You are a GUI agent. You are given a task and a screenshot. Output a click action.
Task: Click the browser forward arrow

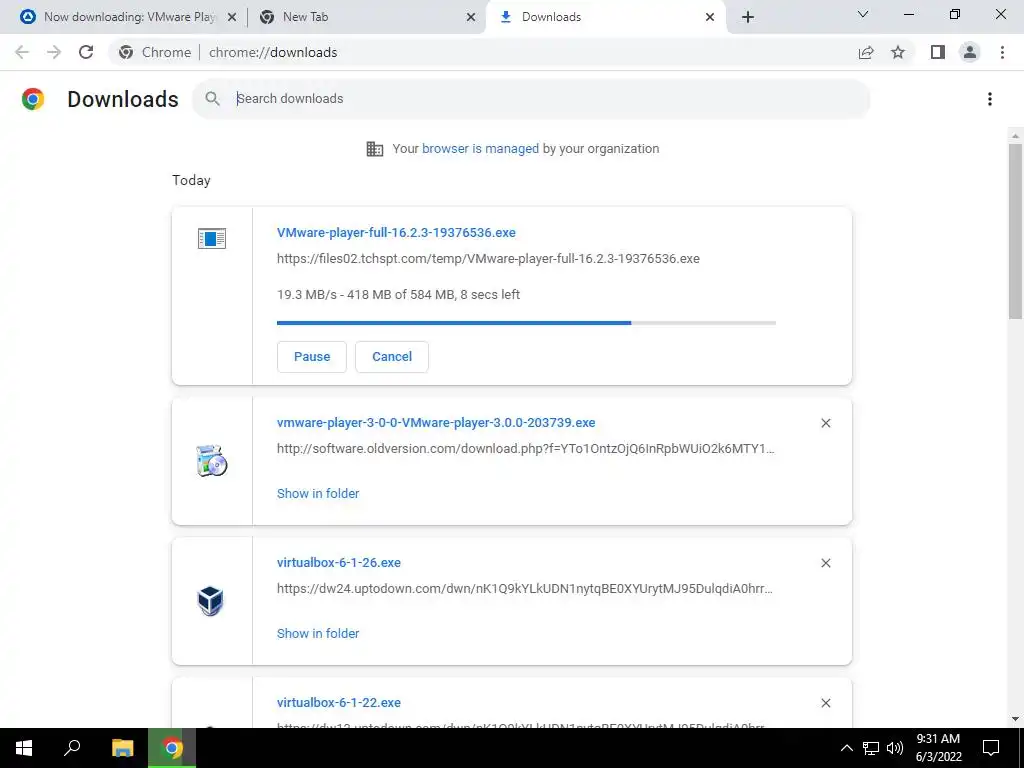[54, 52]
